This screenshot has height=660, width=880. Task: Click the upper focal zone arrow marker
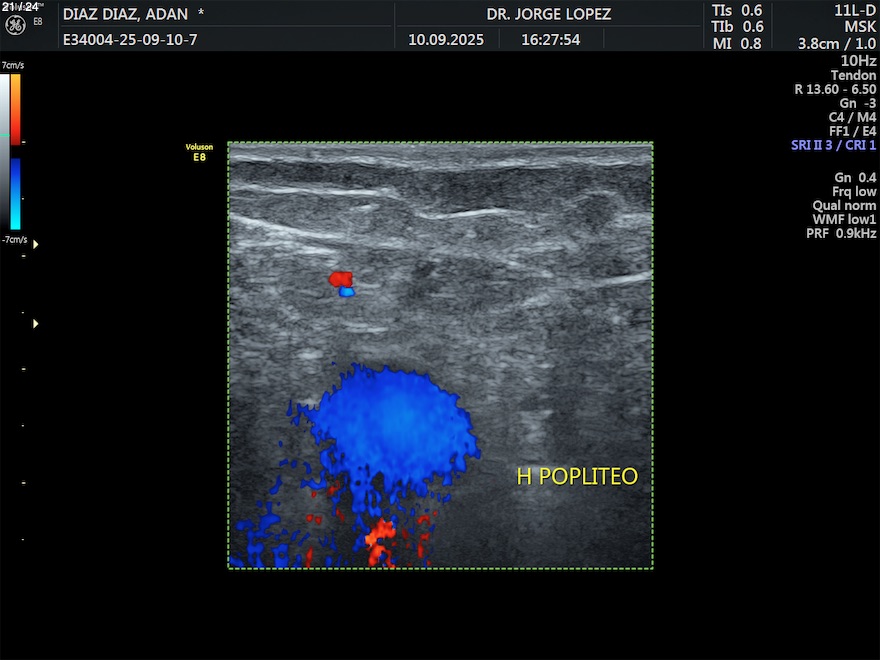[x=37, y=243]
